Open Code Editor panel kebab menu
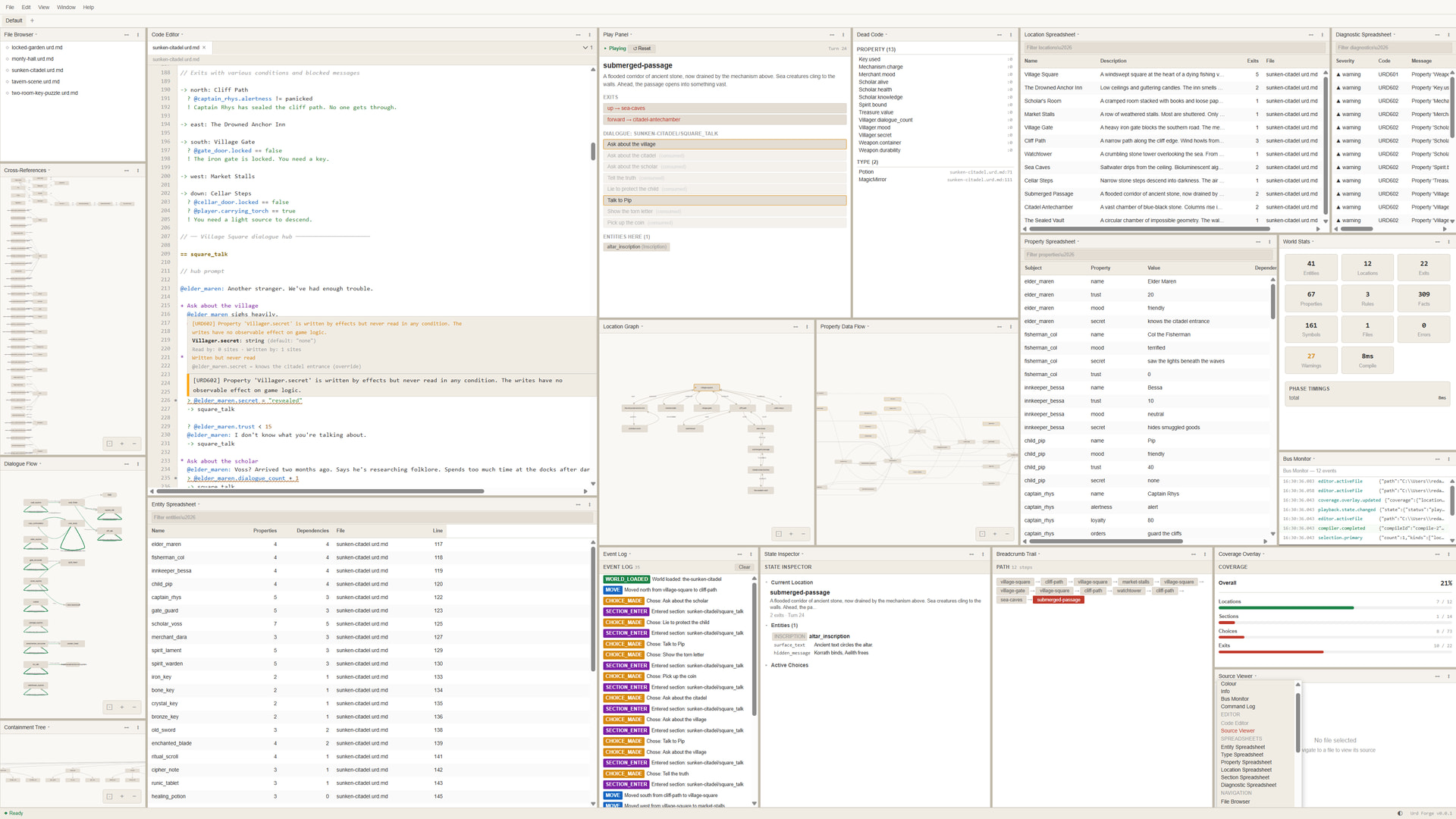 589,35
